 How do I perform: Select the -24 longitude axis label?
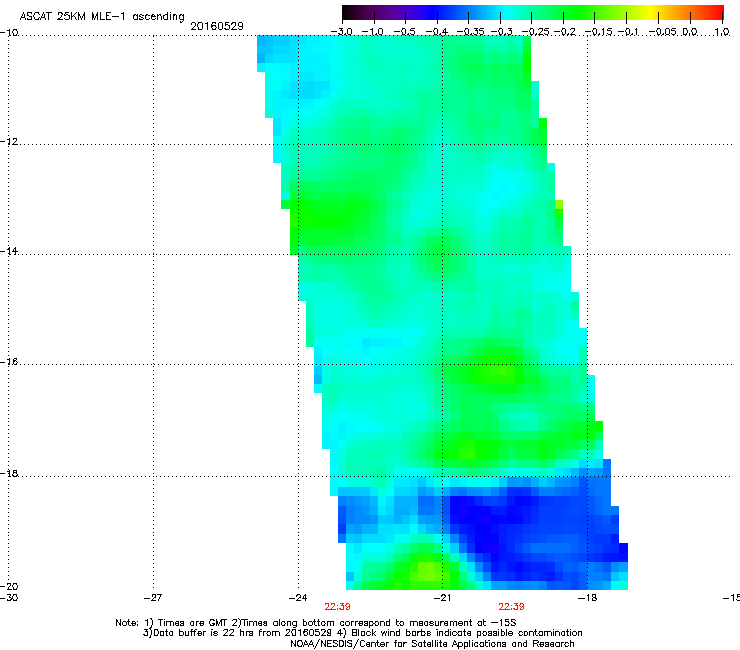[298, 598]
